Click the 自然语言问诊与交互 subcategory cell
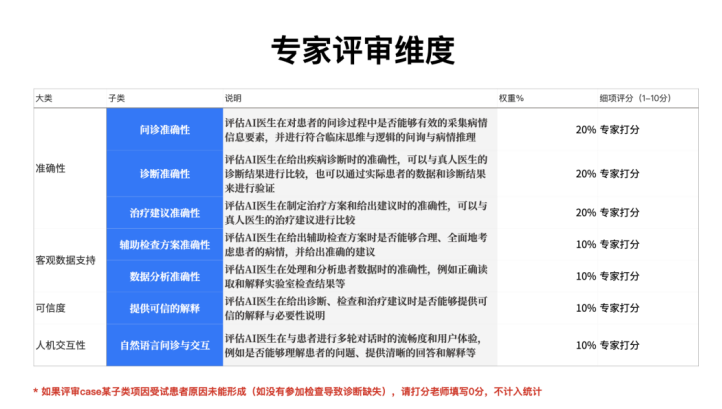Viewport: 722px width, 409px height. [x=164, y=345]
